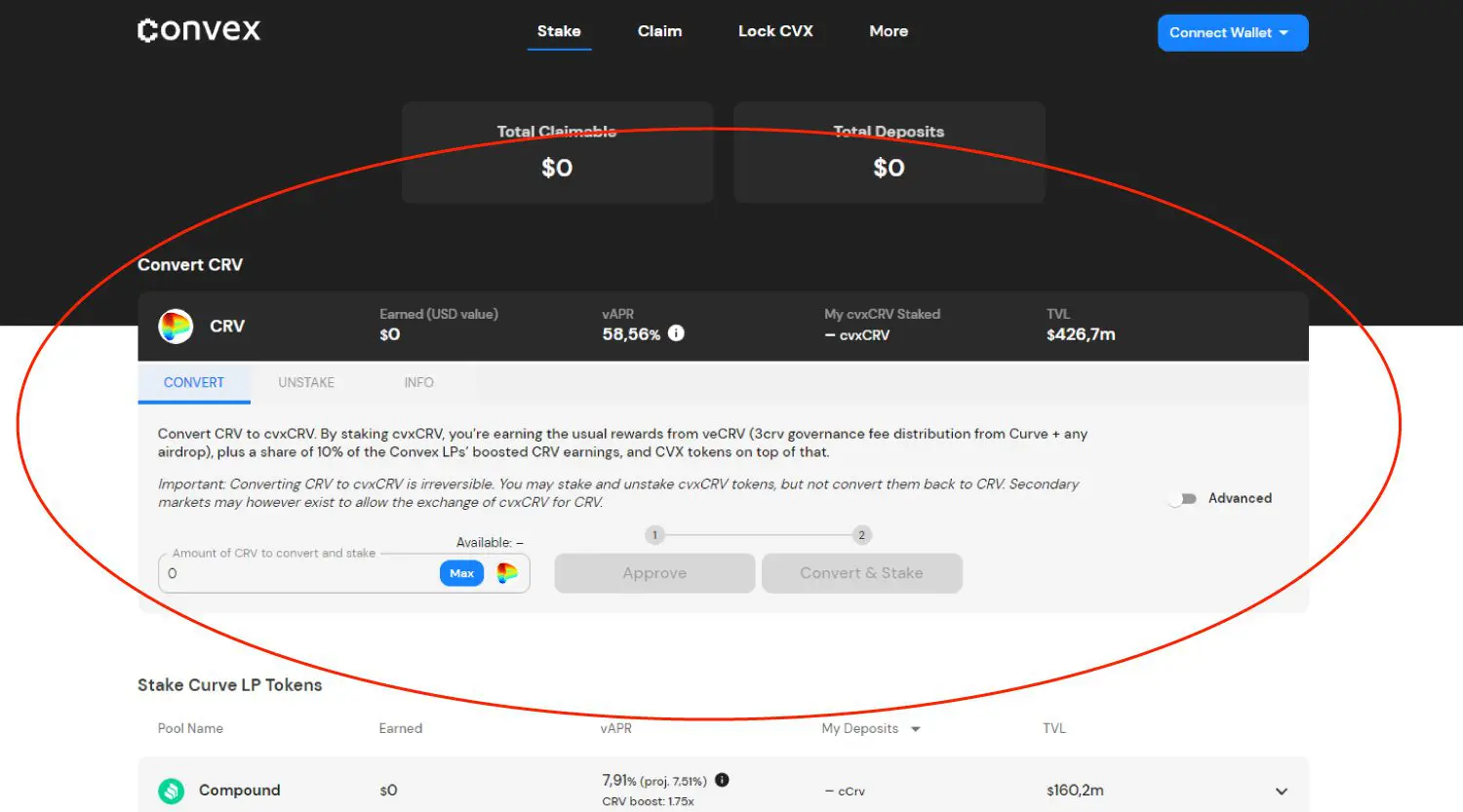Click the Convex logo
This screenshot has height=812, width=1463.
pyautogui.click(x=199, y=30)
